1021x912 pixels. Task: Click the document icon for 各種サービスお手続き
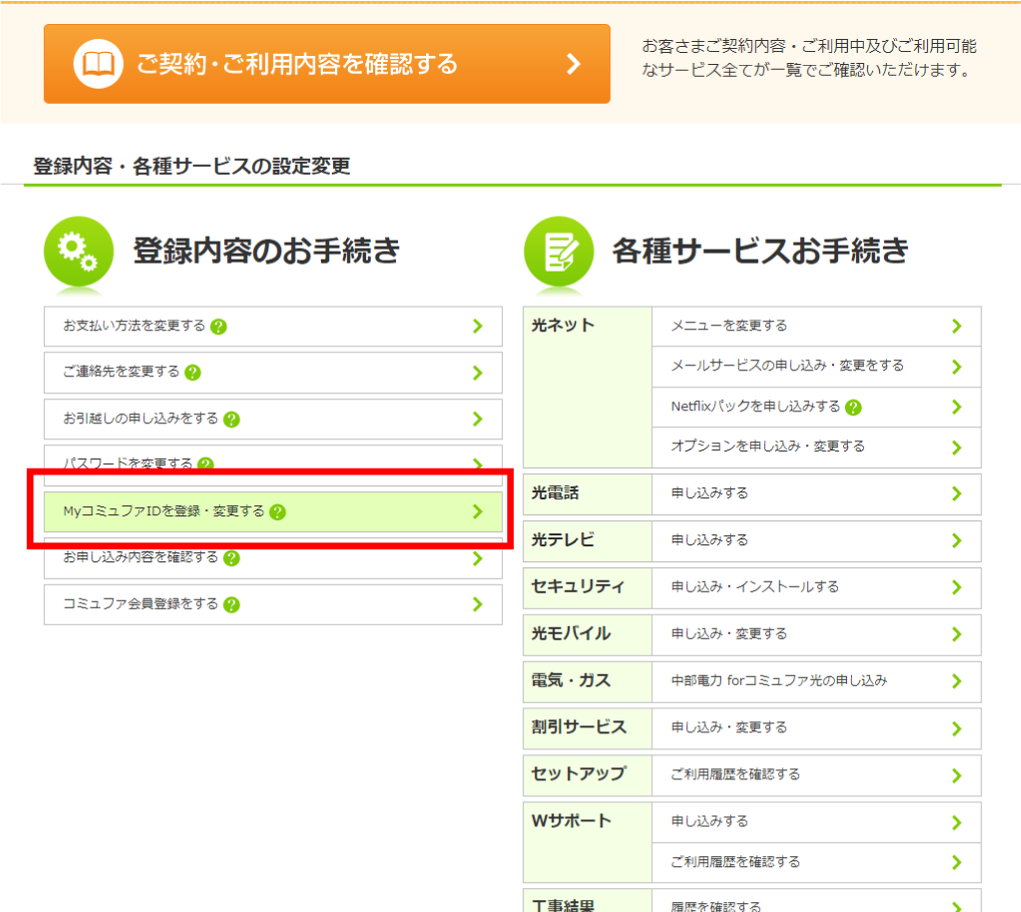pyautogui.click(x=557, y=251)
